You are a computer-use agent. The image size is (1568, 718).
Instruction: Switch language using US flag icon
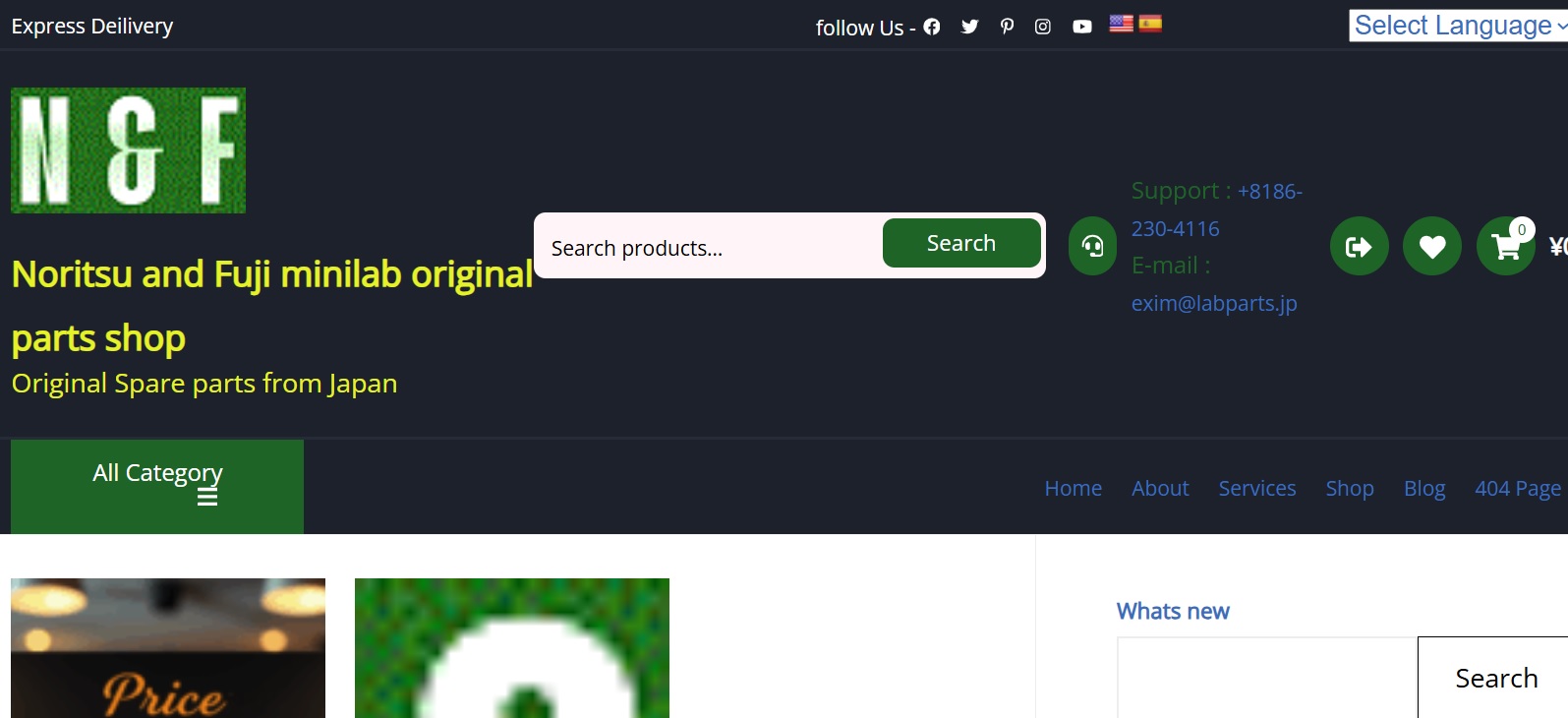click(x=1121, y=24)
